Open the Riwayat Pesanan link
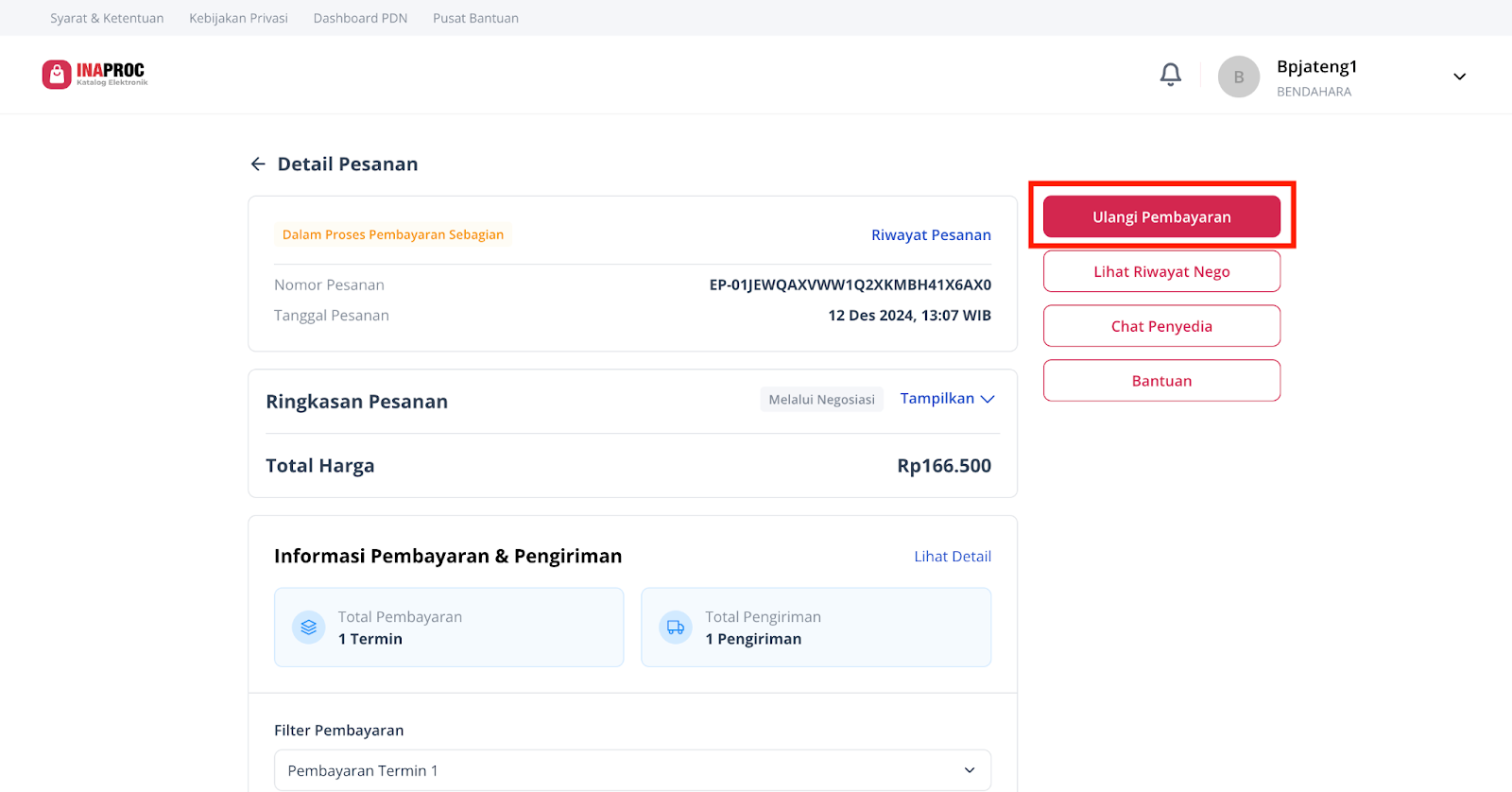 coord(931,234)
